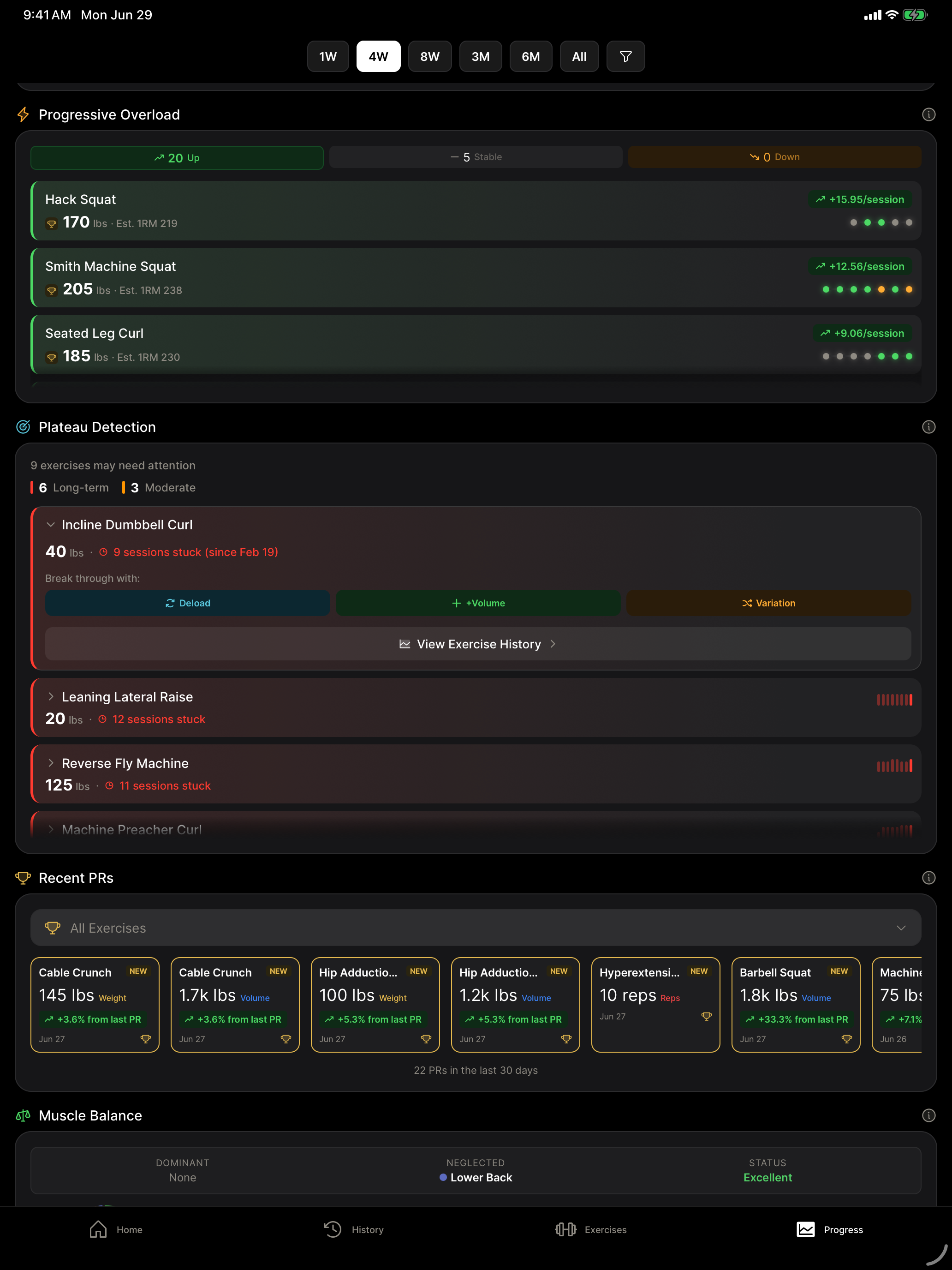Tap the Muscle Balance scales icon
The height and width of the screenshot is (1270, 952).
tap(23, 1115)
